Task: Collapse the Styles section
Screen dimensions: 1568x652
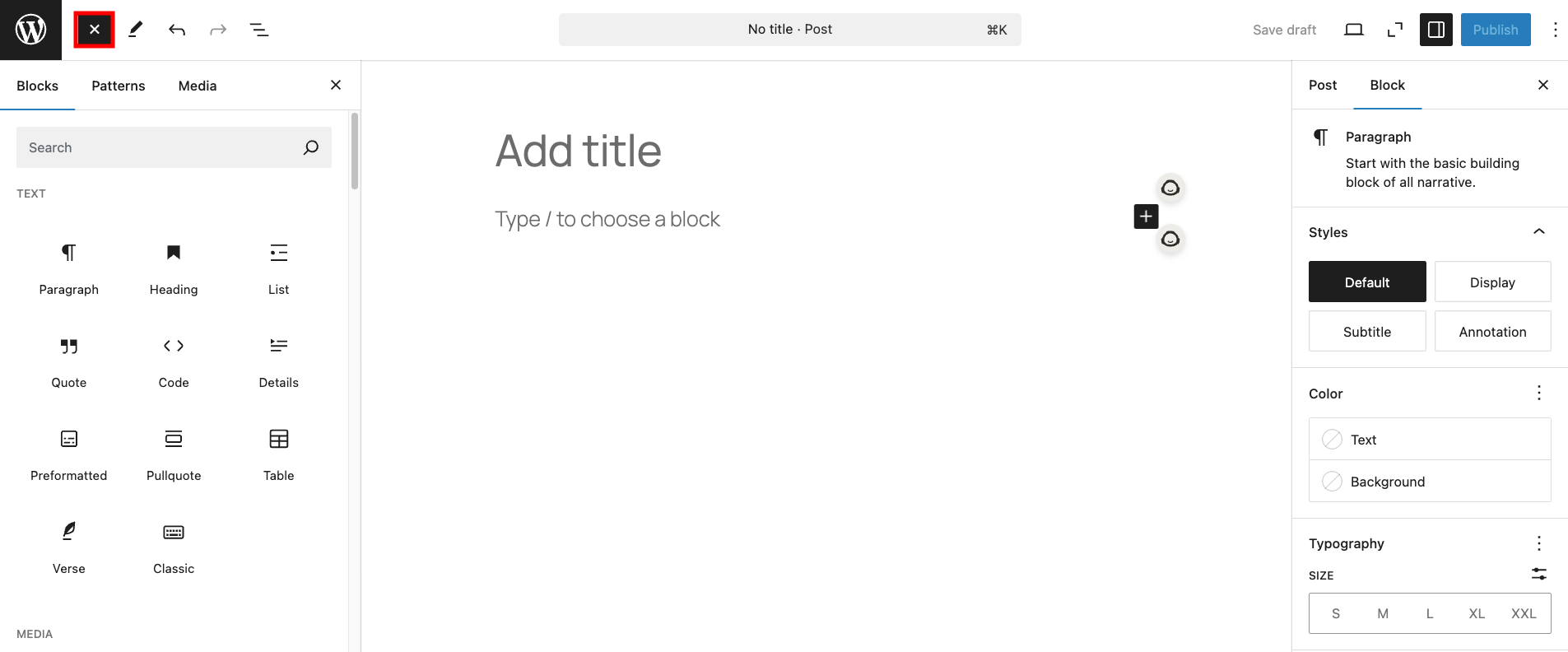Action: [x=1538, y=231]
